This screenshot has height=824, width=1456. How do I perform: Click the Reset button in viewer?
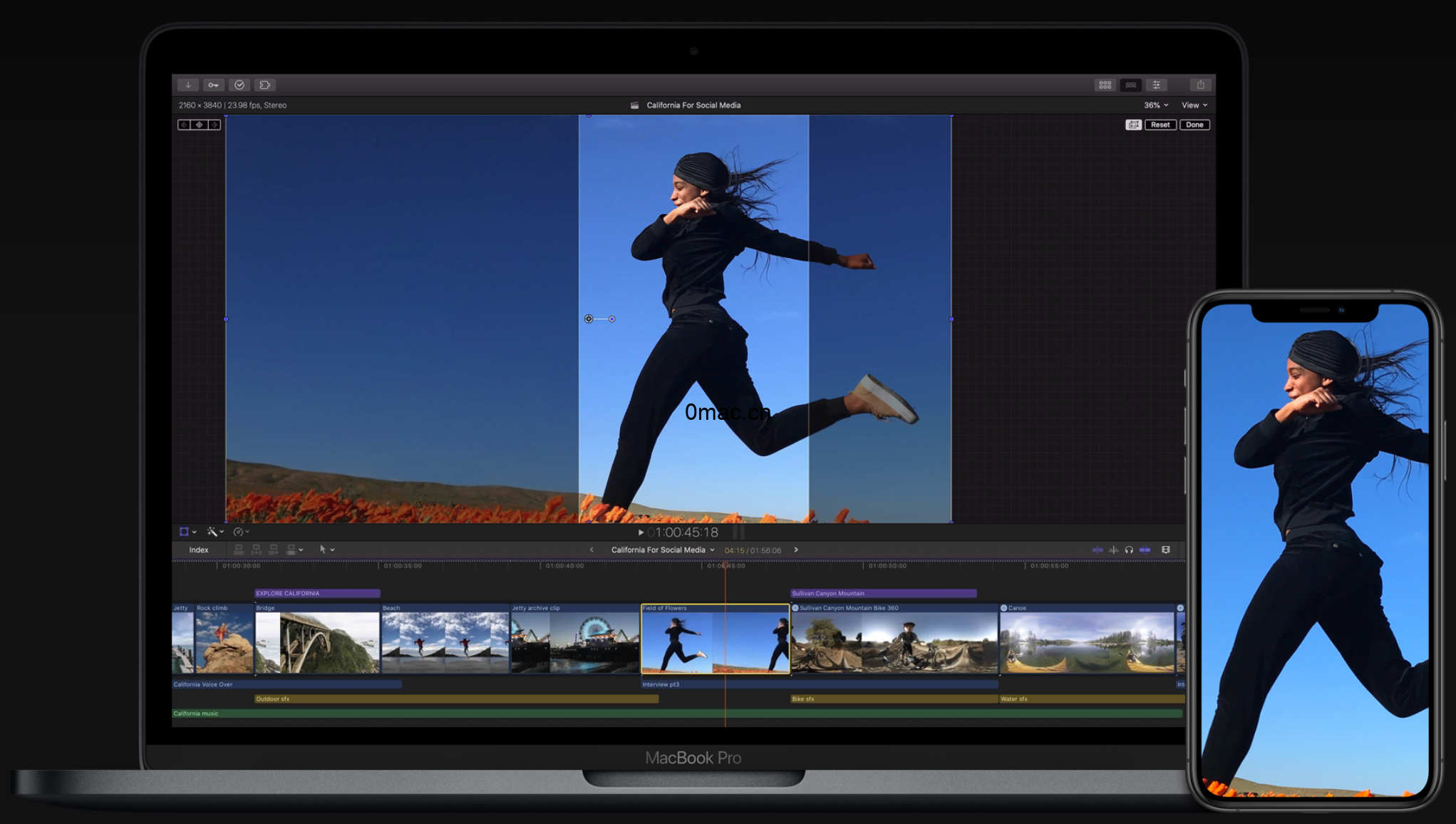point(1160,125)
